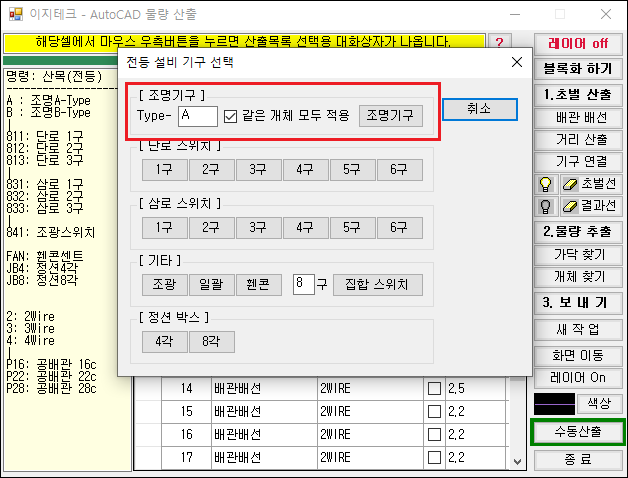Click the 휀콘 button
Screen dimensions: 628x478
pyautogui.click(x=259, y=285)
